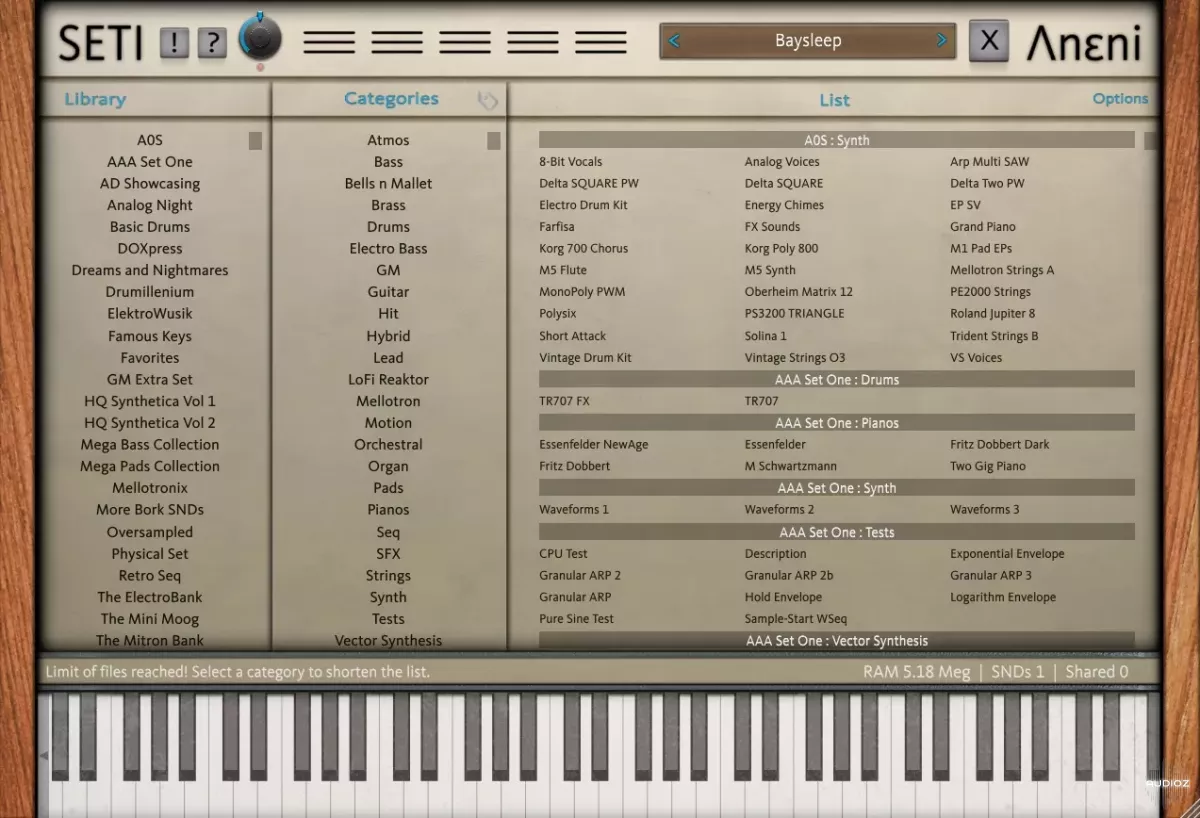The height and width of the screenshot is (818, 1200).
Task: Load the Vintage Strings O3 sound
Action: [795, 358]
